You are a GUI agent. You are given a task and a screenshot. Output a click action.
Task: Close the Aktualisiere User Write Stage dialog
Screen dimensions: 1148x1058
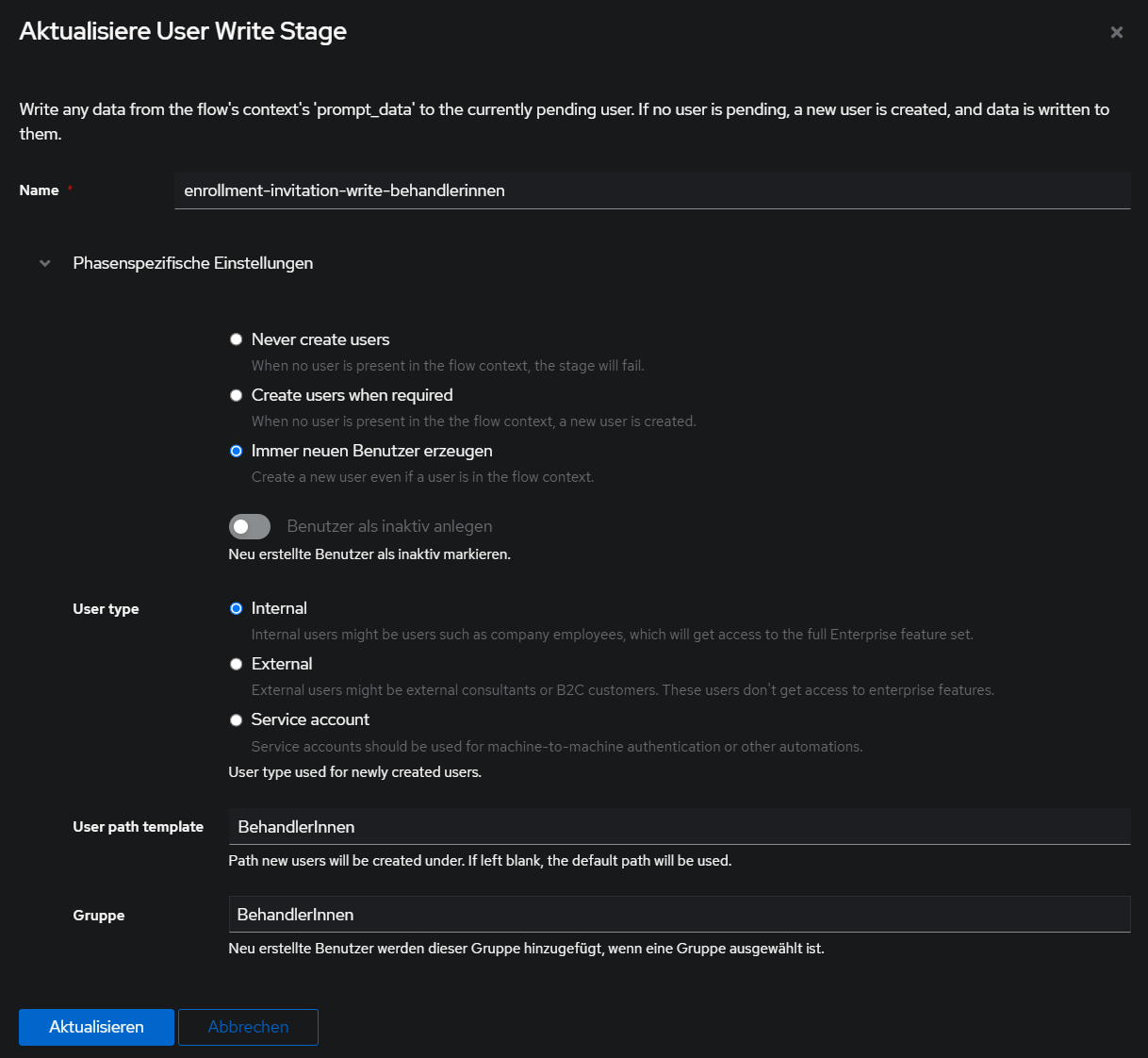pos(1116,32)
